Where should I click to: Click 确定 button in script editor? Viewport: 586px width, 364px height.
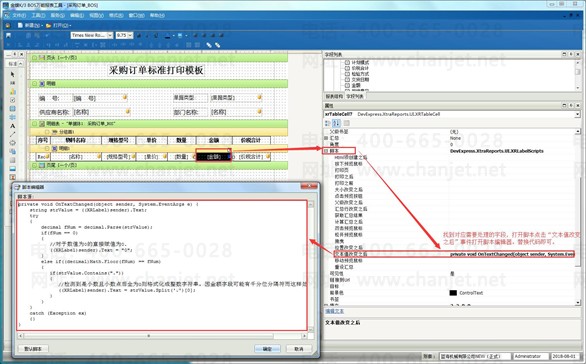click(267, 349)
